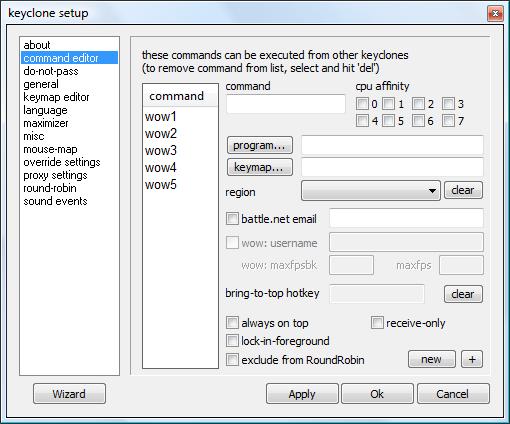
Task: Cancel the keyclone setup dialog
Action: tap(453, 394)
